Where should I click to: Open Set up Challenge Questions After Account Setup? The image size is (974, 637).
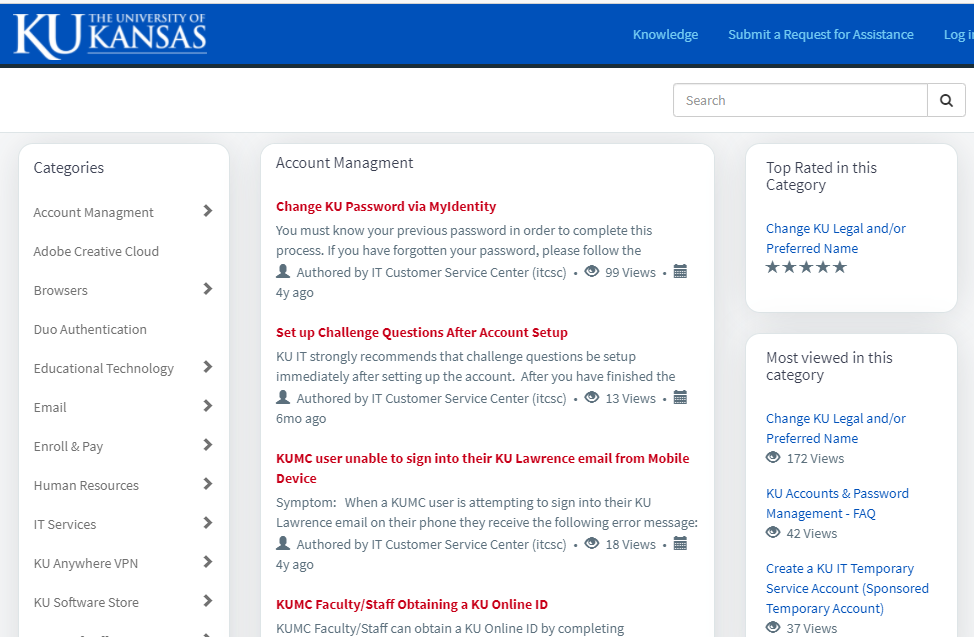pos(422,332)
